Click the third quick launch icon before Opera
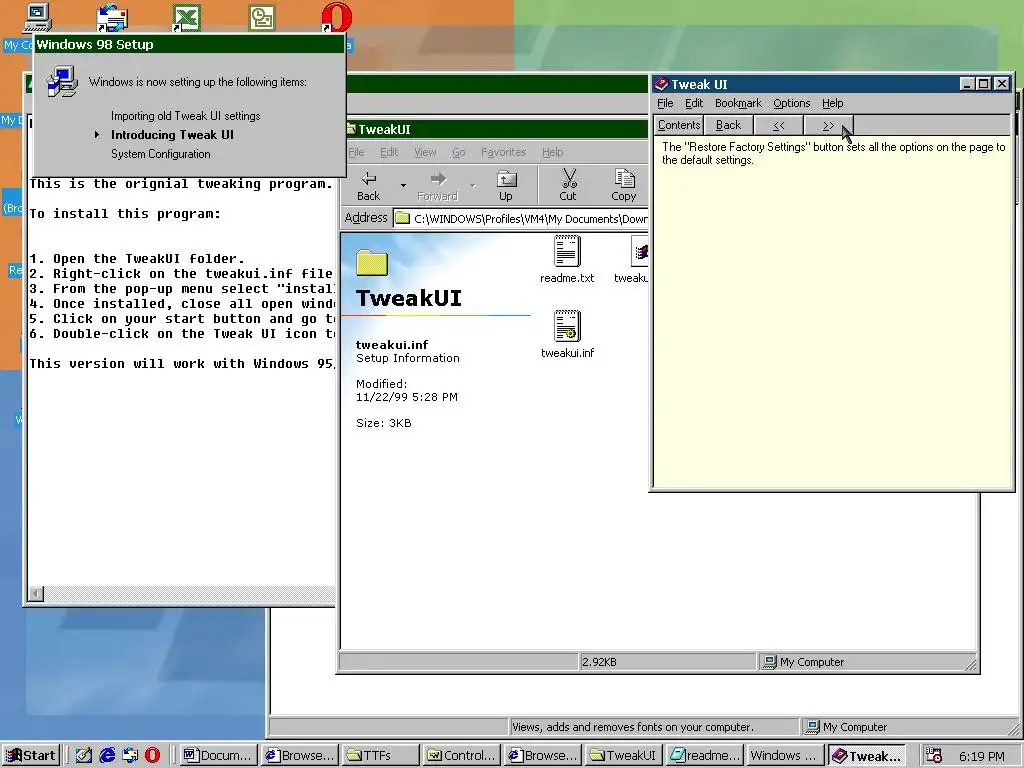Screen dimensions: 1024x768 pos(130,755)
